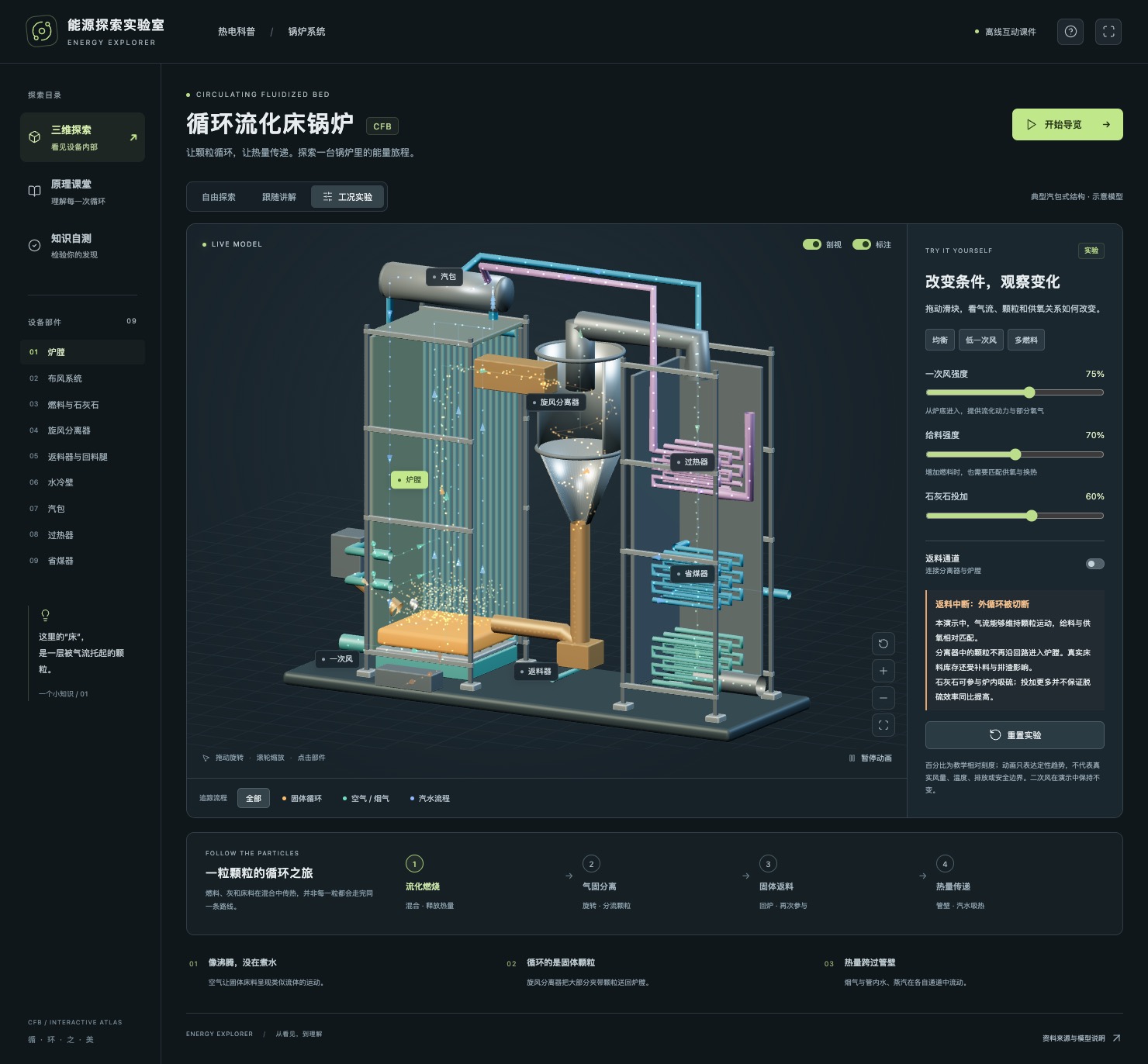Select the 一次风 label on the model
1148x1064 pixels.
337,659
